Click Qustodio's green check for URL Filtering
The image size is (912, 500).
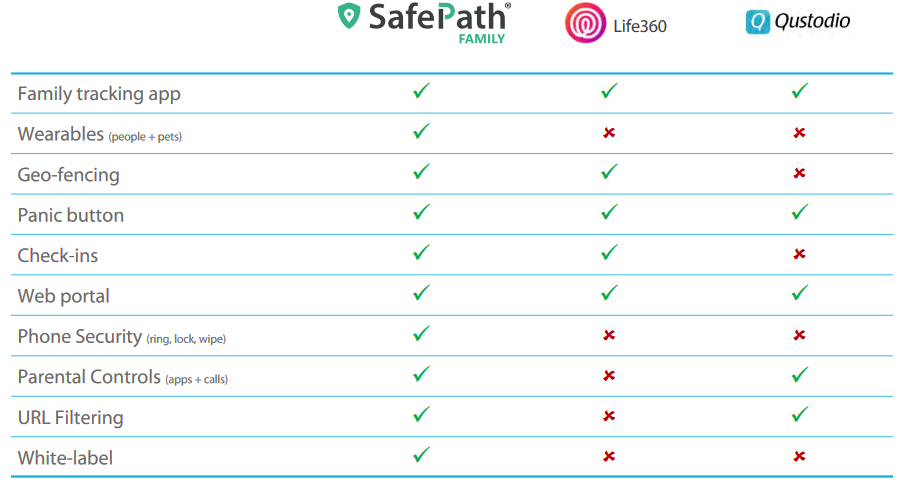pyautogui.click(x=799, y=415)
